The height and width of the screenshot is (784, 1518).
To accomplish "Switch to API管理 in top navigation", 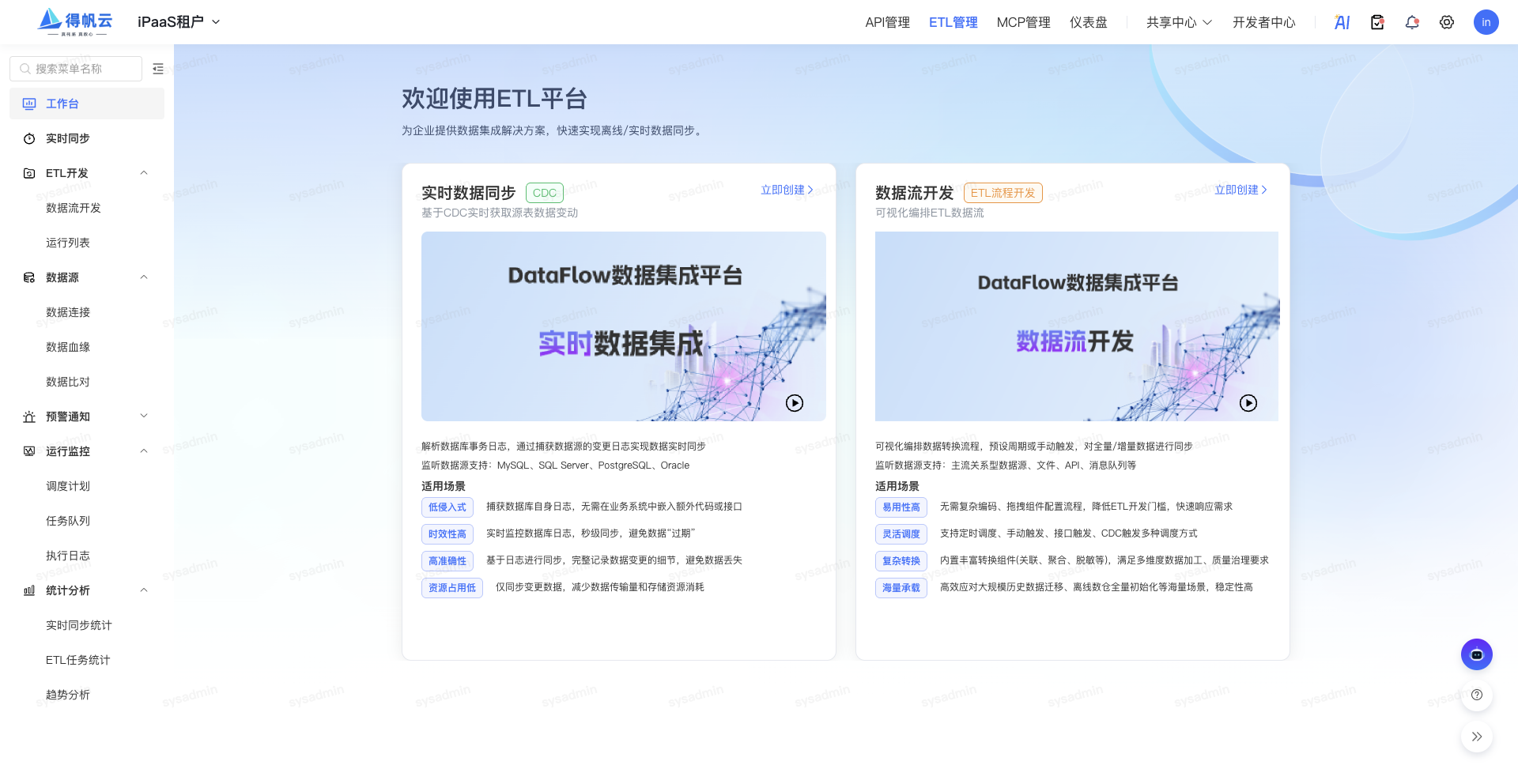I will click(887, 22).
